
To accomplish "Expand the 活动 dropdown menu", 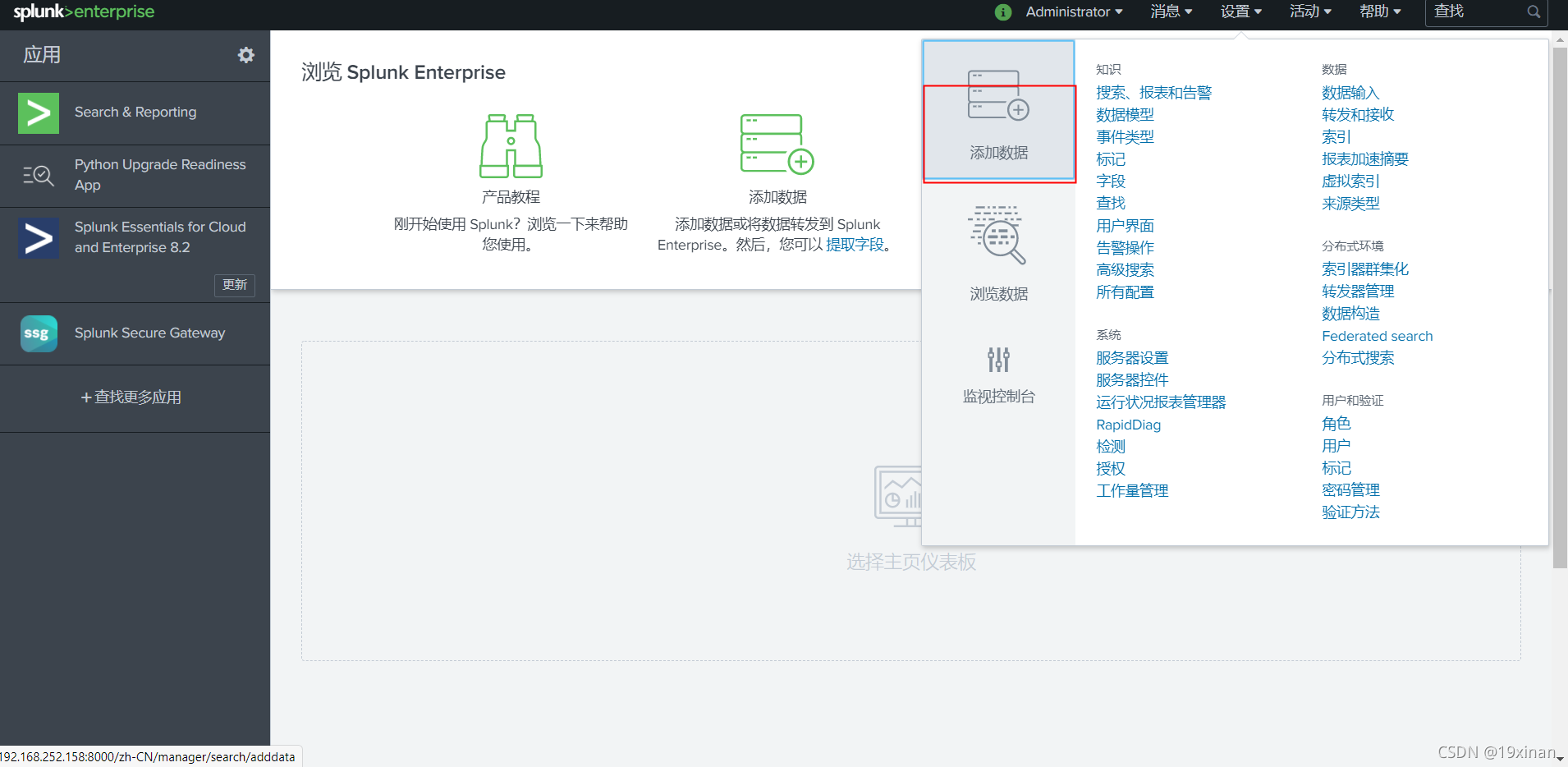I will 1310,11.
